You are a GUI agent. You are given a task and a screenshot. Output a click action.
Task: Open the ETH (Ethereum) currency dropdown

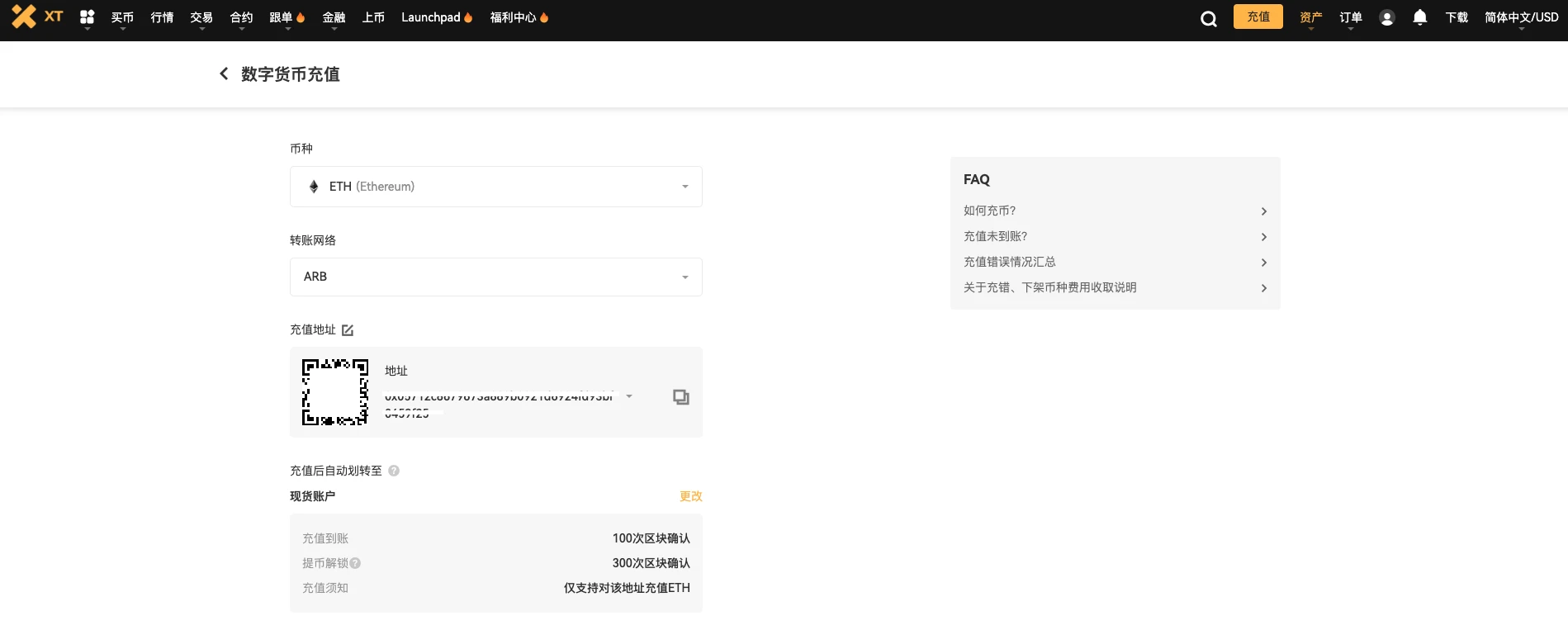[495, 187]
